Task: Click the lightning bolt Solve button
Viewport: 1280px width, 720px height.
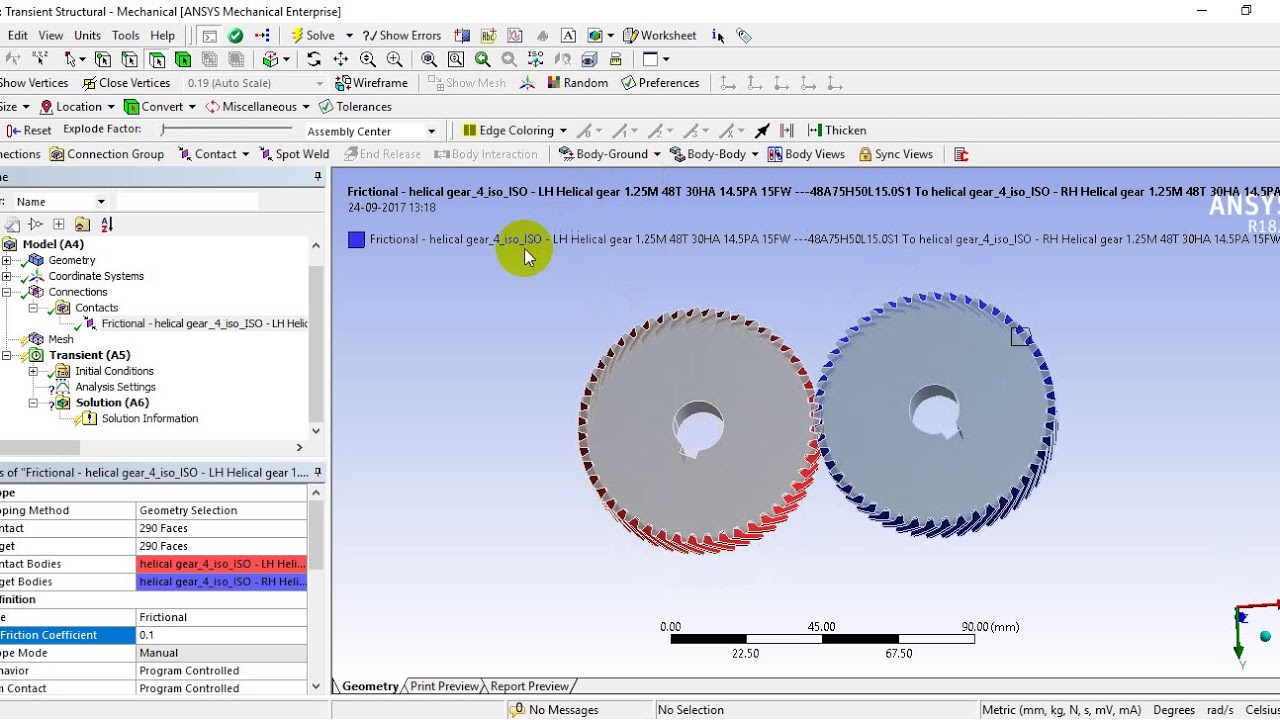Action: tap(313, 35)
